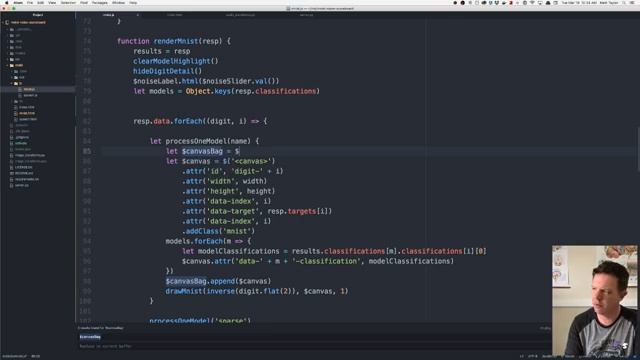Click 'let modelClassifications' line
The image size is (640, 360).
pos(334,251)
